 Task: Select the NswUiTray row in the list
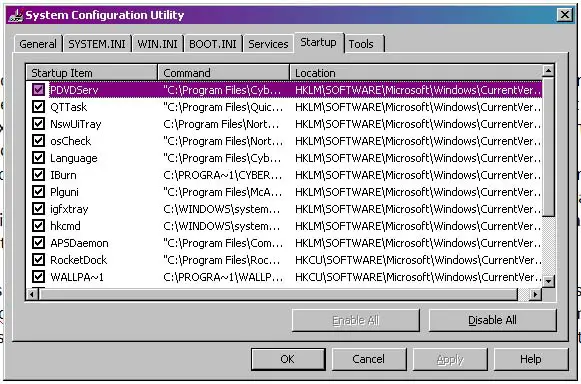pos(283,124)
